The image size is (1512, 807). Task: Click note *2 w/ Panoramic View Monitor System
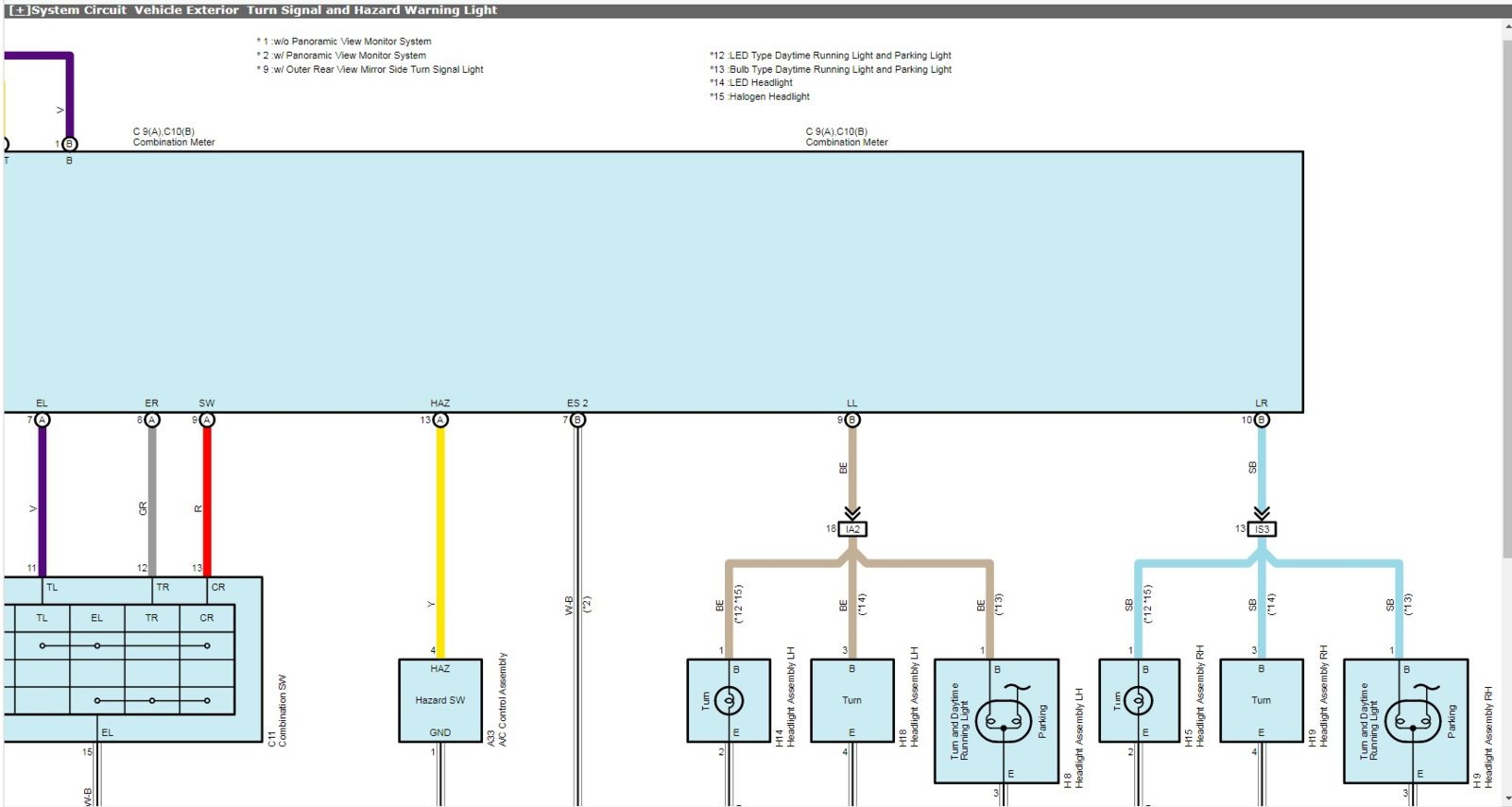pos(341,55)
